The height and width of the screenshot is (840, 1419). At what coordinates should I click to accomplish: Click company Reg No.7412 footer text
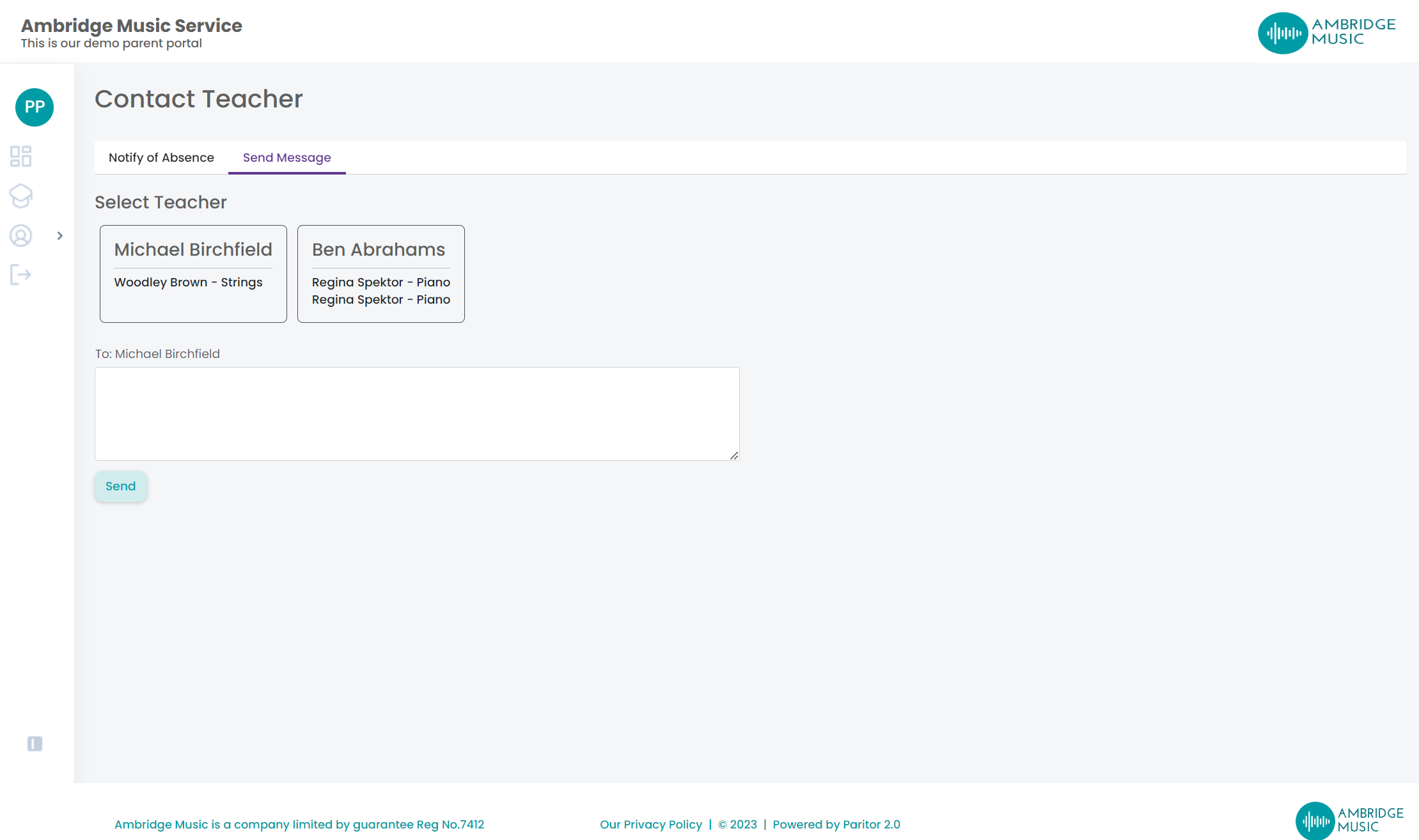299,825
